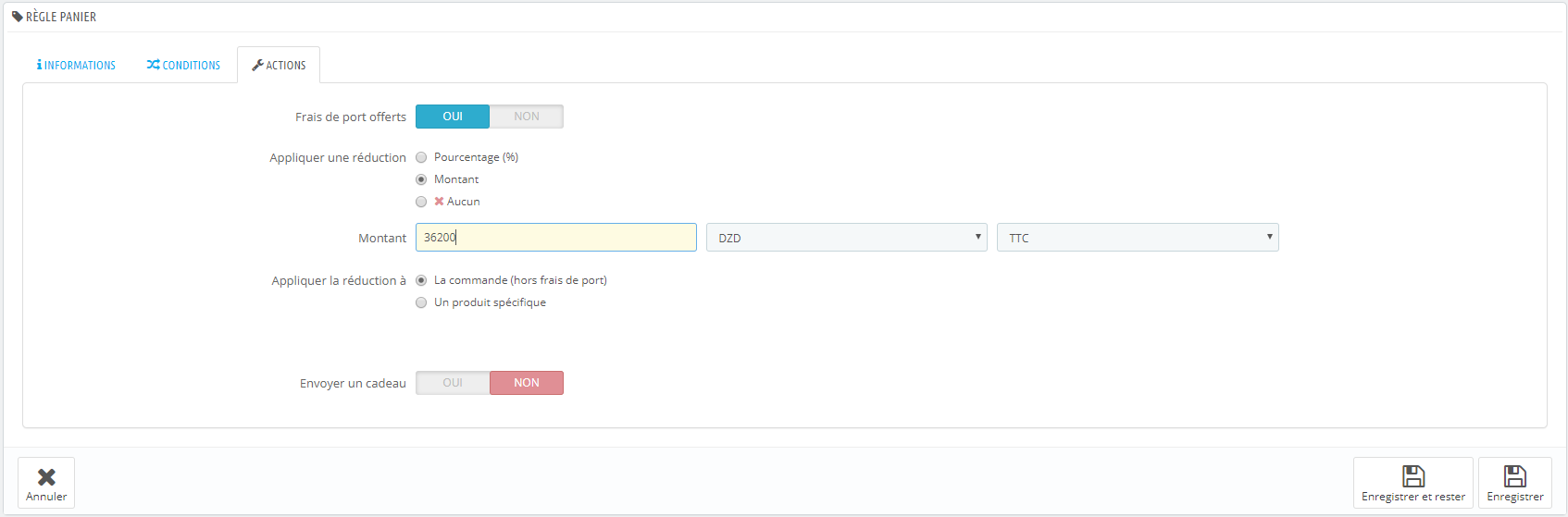This screenshot has height=517, width=1568.
Task: Click the 'Frais de port offerts' label
Action: [351, 117]
